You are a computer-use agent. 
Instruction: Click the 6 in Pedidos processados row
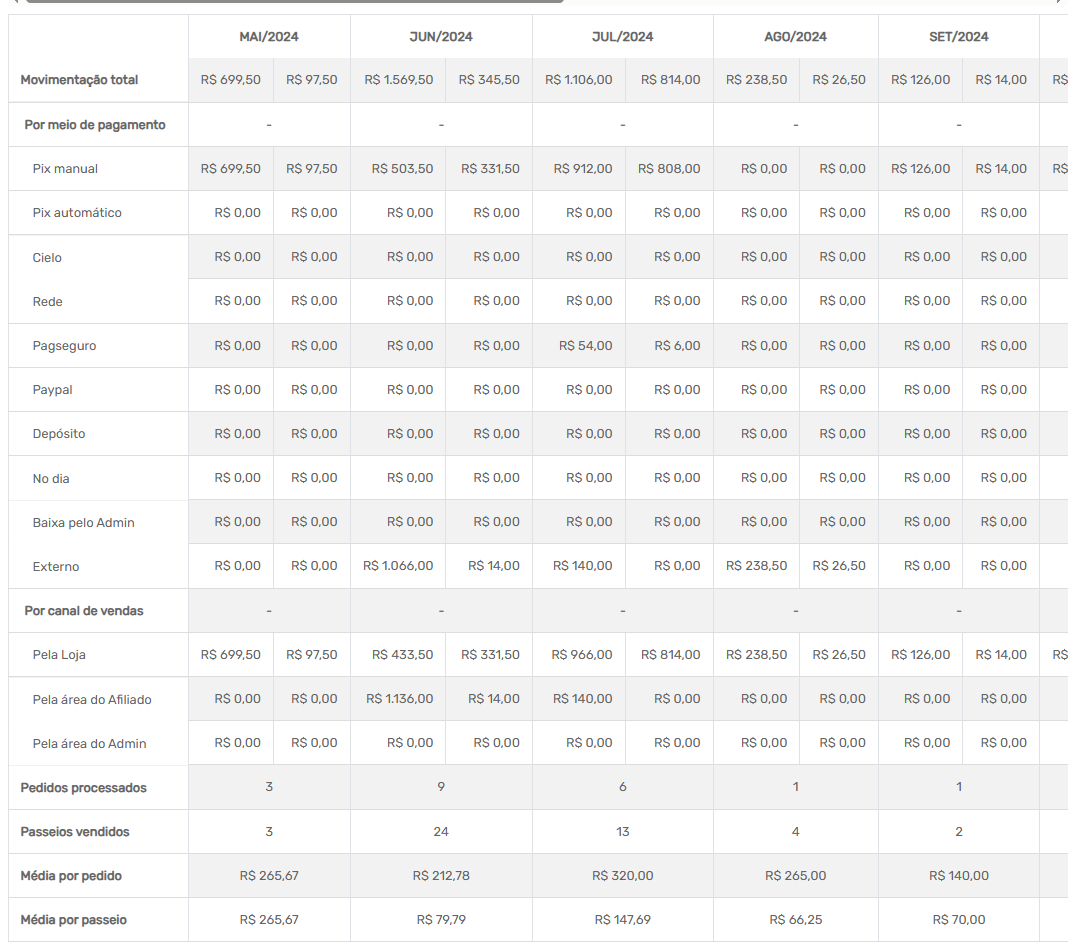tap(623, 786)
